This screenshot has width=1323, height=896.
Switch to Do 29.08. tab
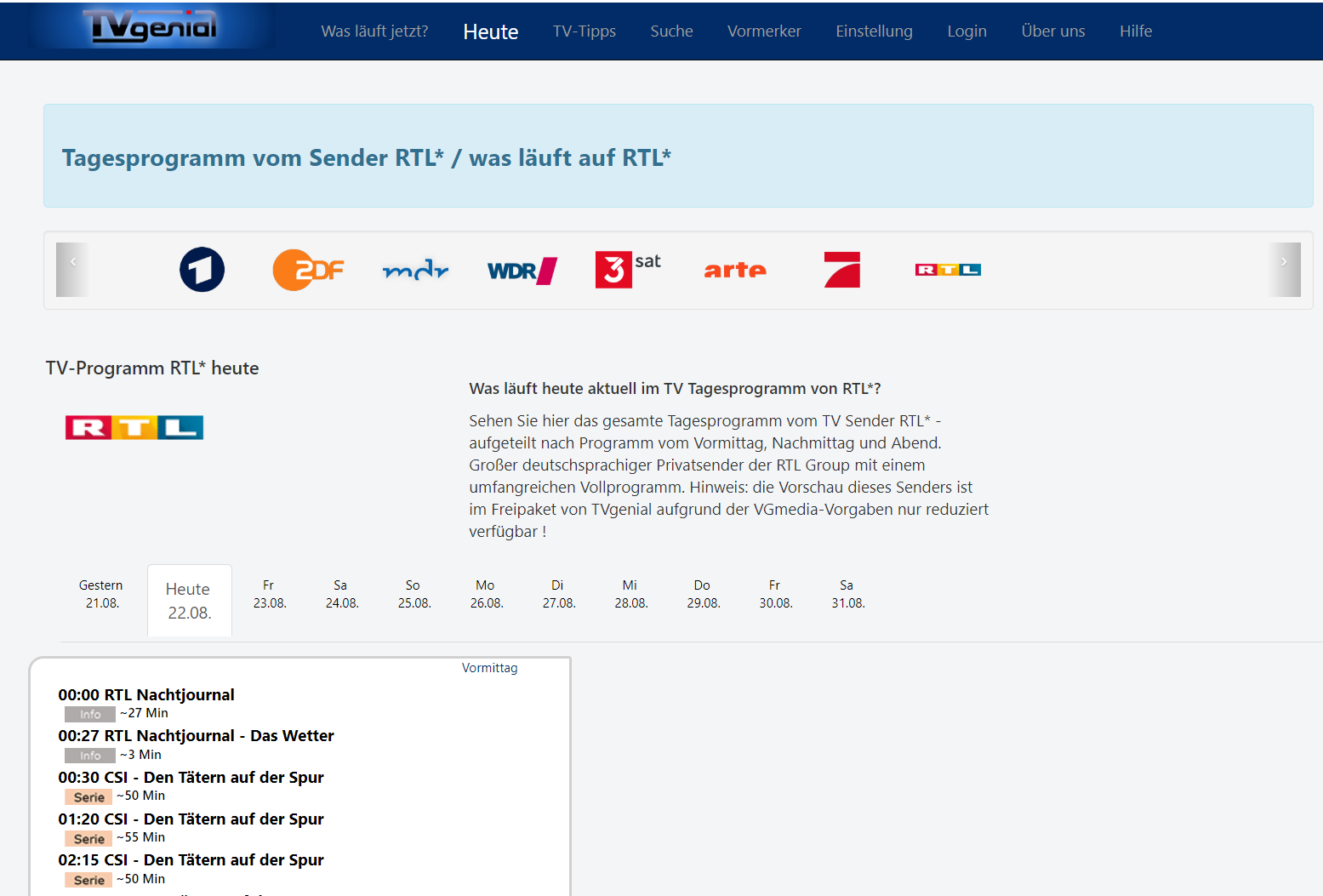point(703,594)
